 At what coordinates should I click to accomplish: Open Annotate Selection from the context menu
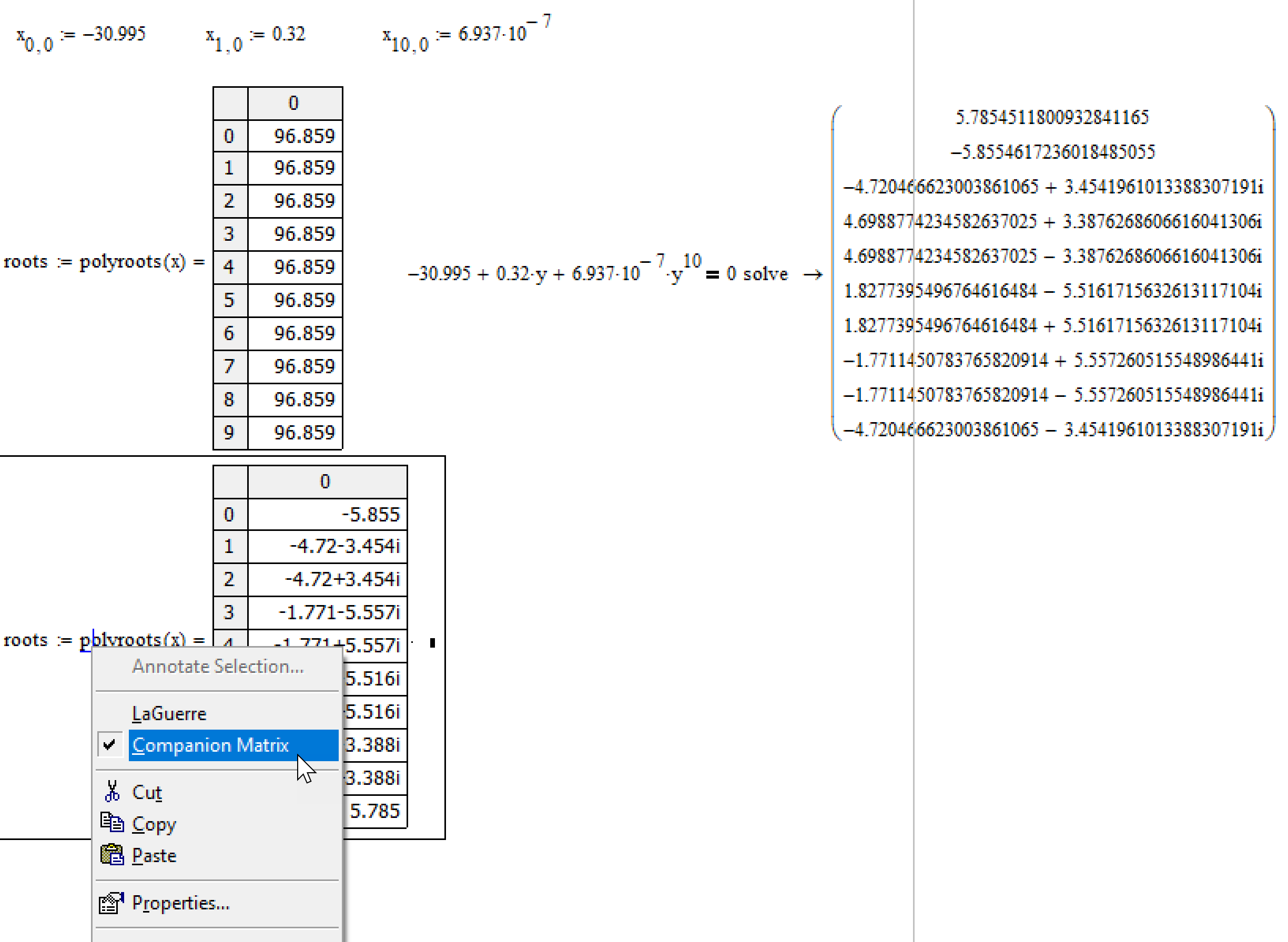coord(218,665)
